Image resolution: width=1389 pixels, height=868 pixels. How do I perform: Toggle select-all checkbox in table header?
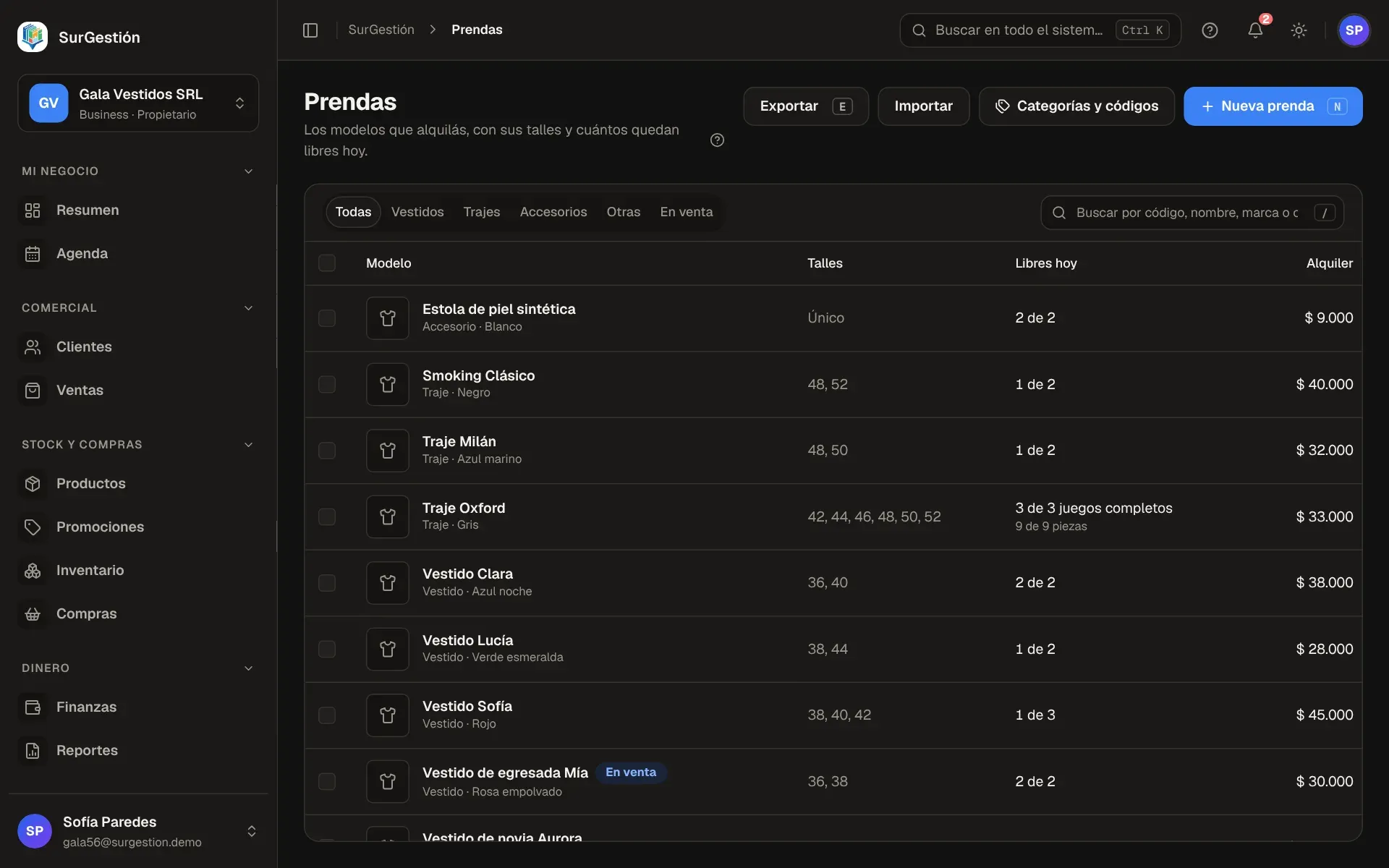pos(327,263)
